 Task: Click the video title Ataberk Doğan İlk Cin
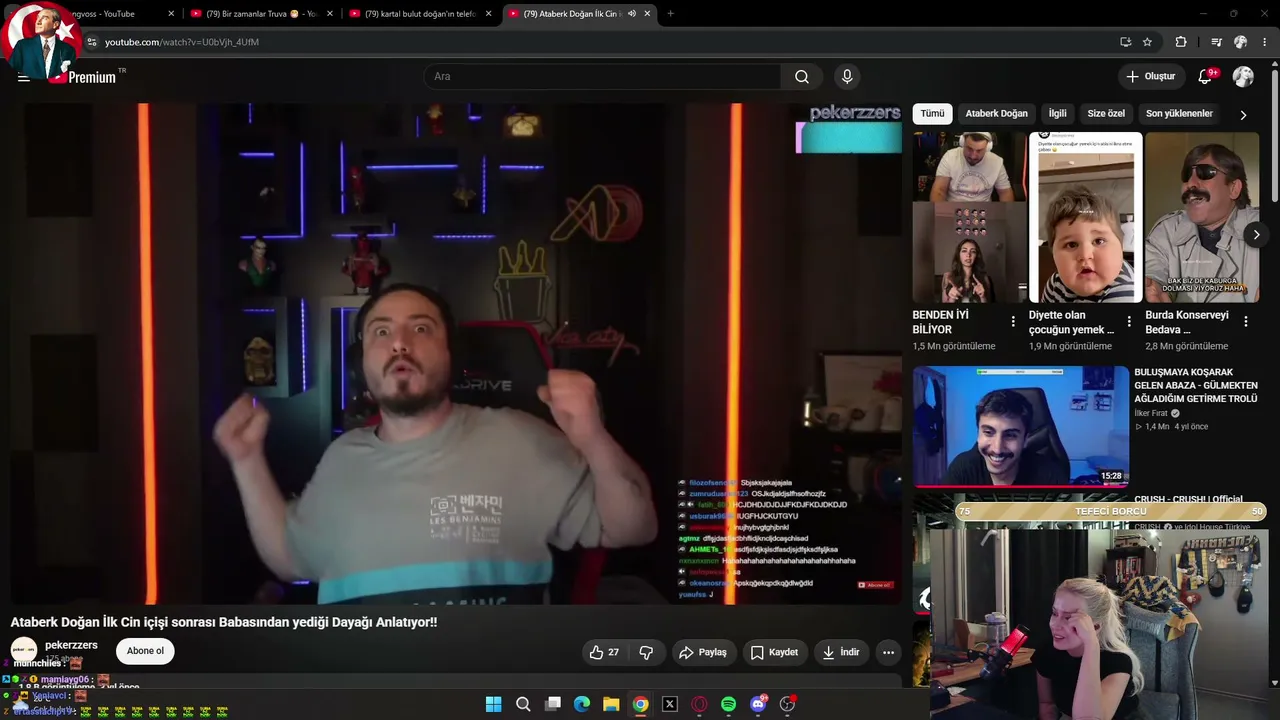coord(224,622)
